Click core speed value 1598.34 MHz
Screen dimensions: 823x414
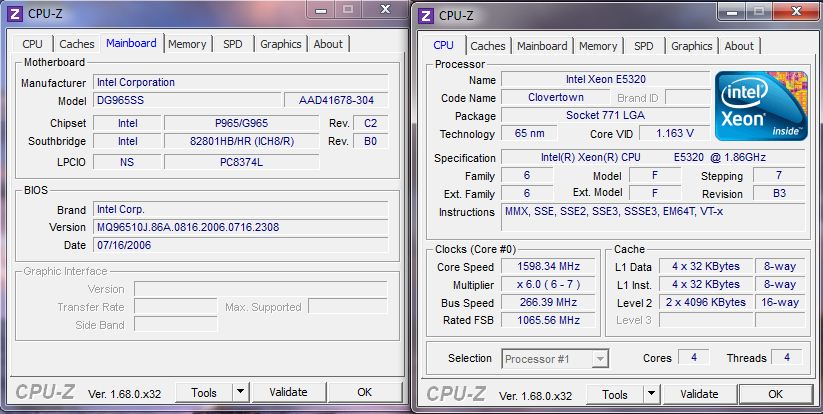[548, 267]
